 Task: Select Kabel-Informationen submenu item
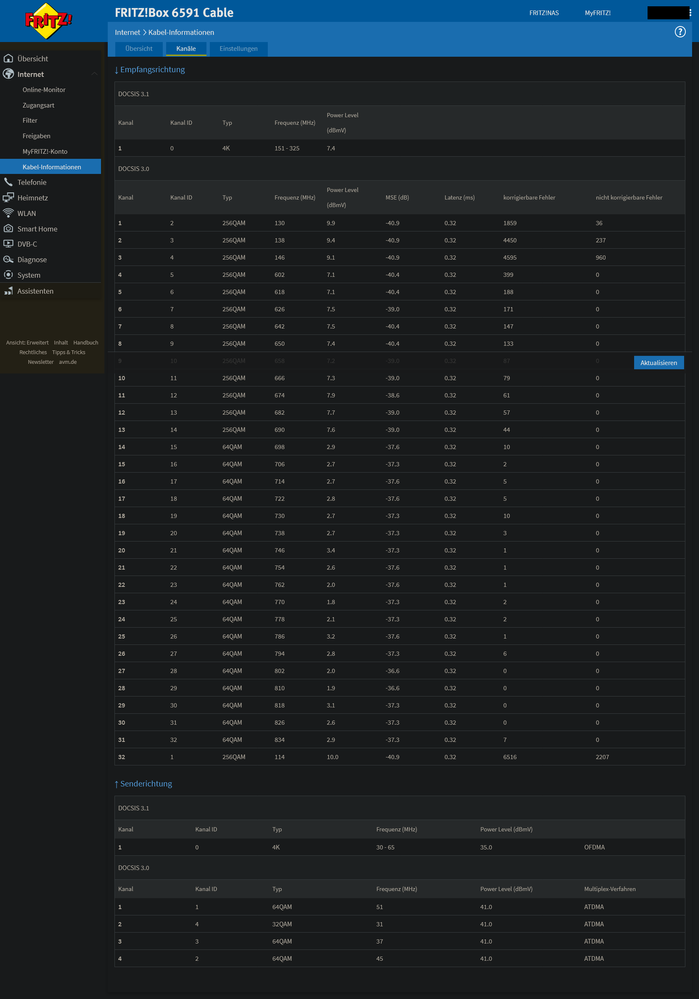50,167
